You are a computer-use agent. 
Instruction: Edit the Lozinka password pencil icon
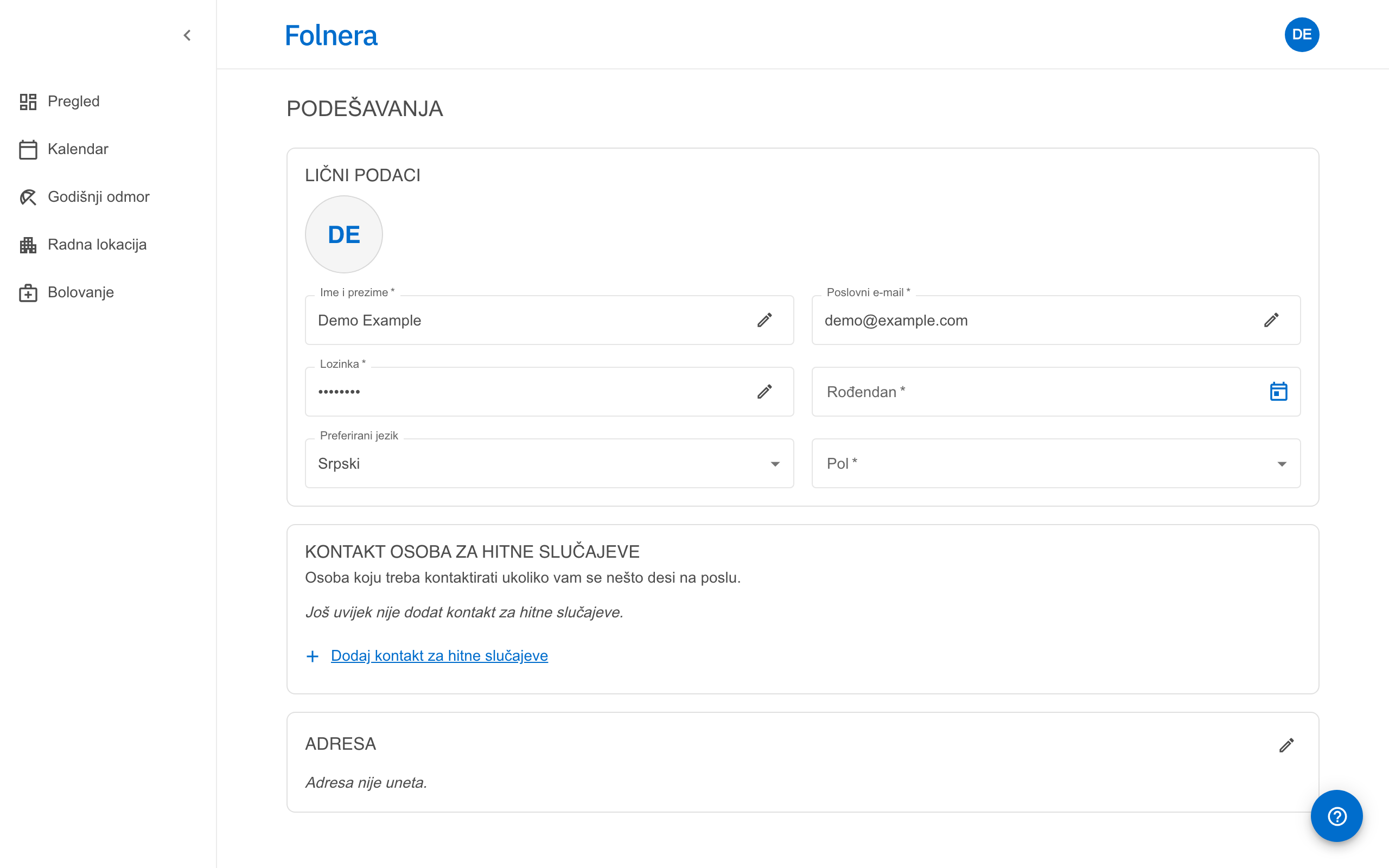click(x=764, y=392)
